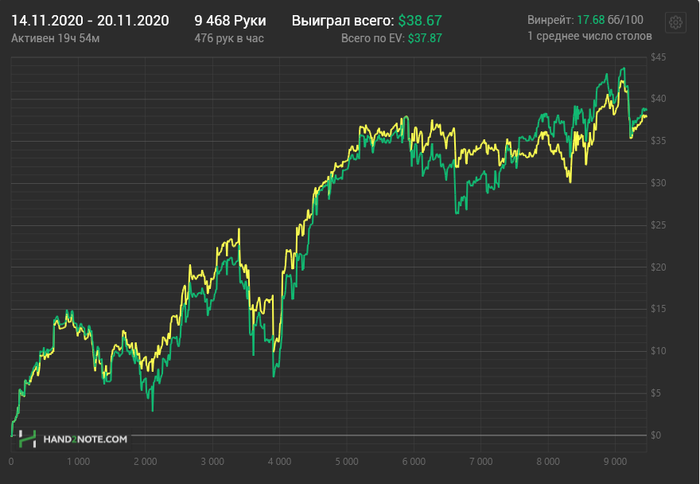This screenshot has height=484, width=700.
Task: Click the $5 y-axis label
Action: [x=655, y=393]
